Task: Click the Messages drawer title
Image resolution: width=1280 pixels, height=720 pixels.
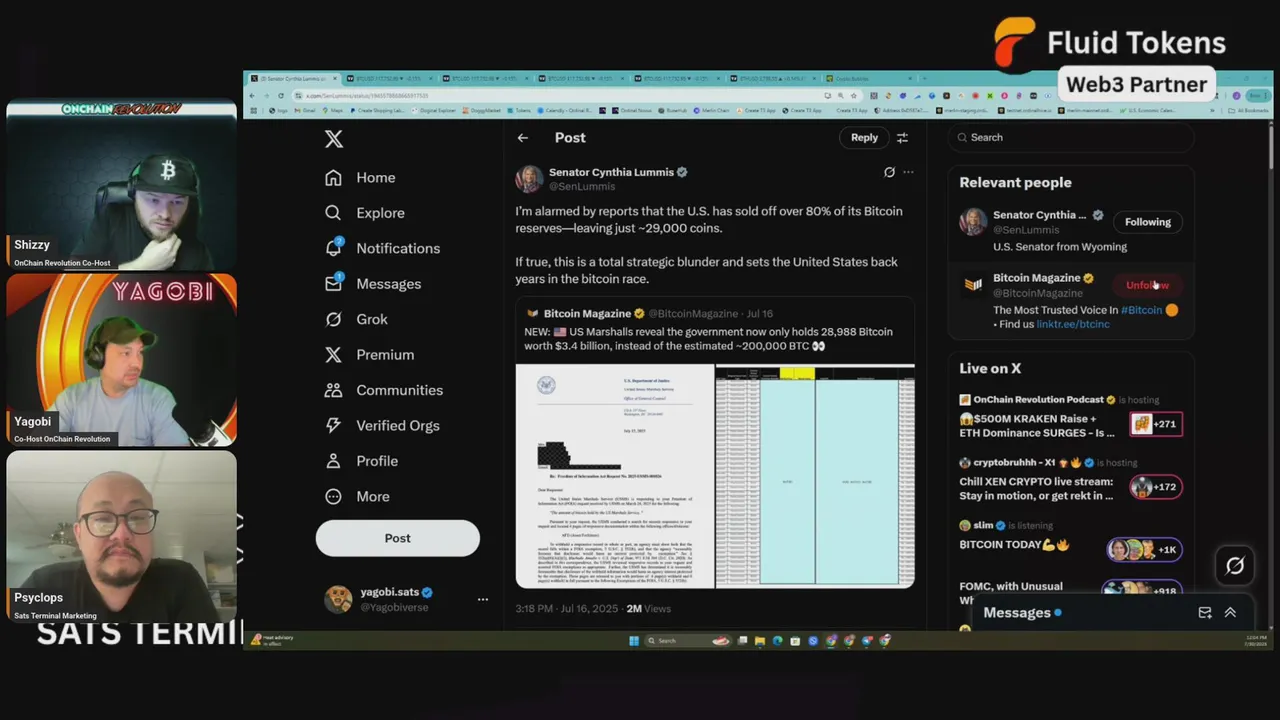Action: (1017, 613)
